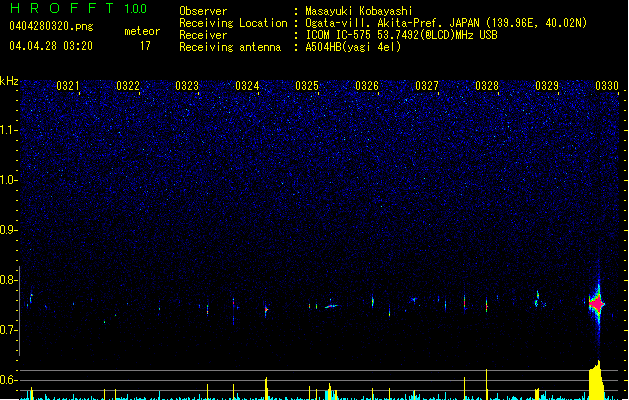Click the 0328 time axis label
The width and height of the screenshot is (629, 400).
[487, 86]
